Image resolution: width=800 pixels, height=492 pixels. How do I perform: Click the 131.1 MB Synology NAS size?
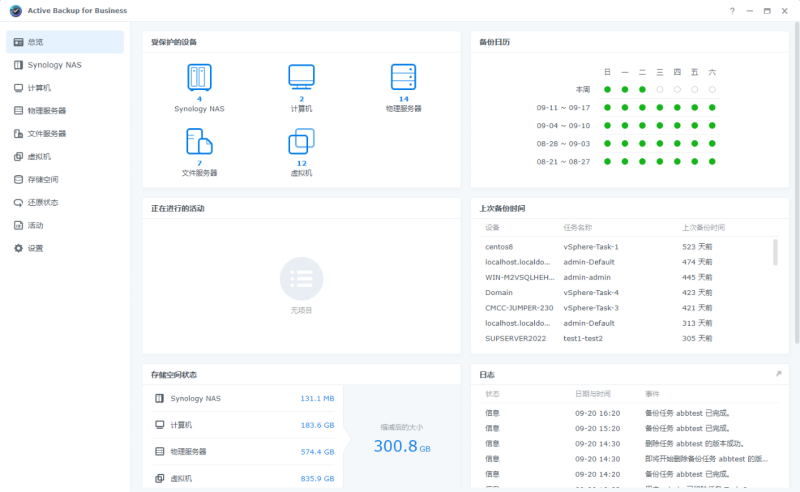coord(317,398)
